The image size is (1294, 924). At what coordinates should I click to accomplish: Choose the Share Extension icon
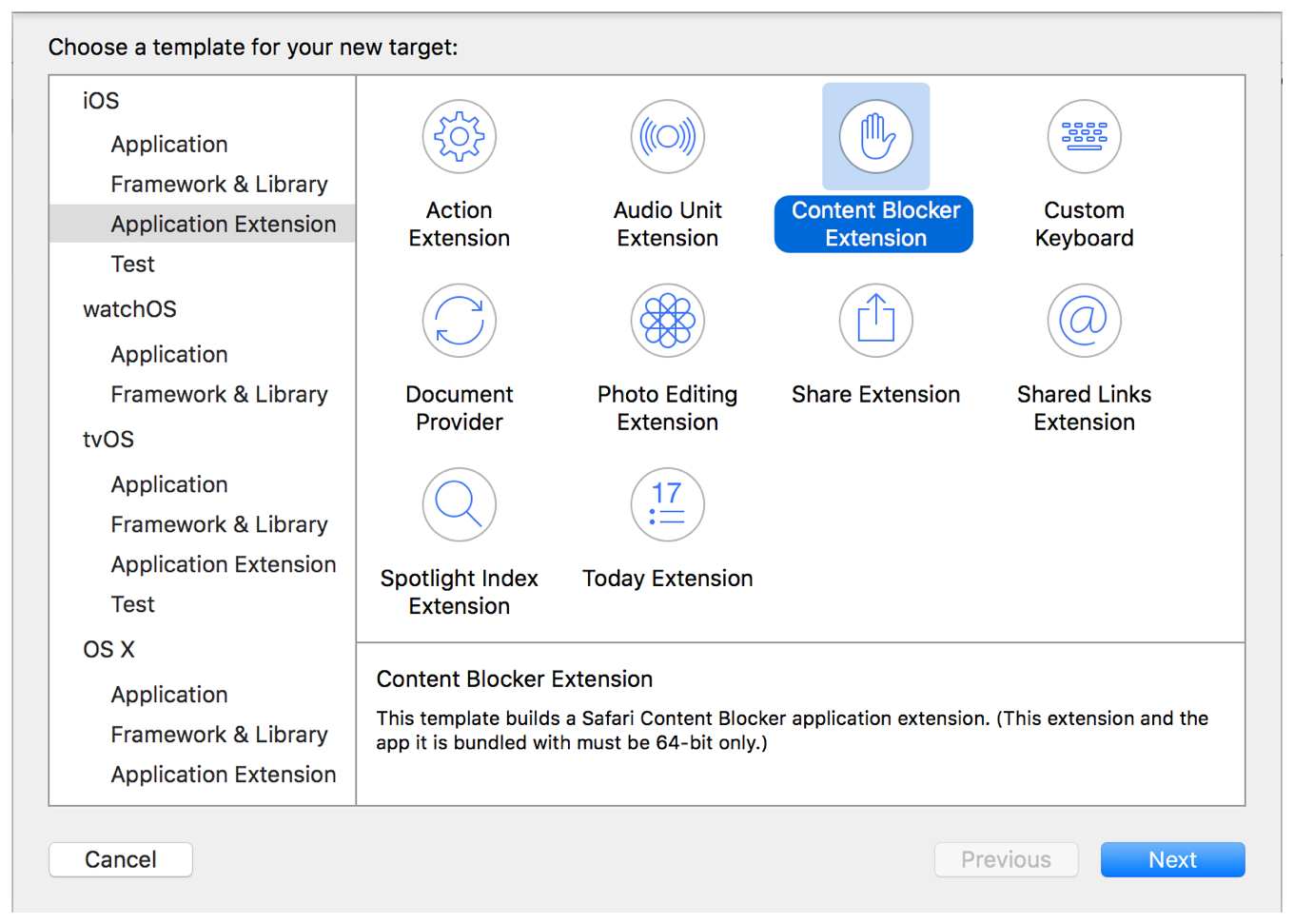coord(875,321)
